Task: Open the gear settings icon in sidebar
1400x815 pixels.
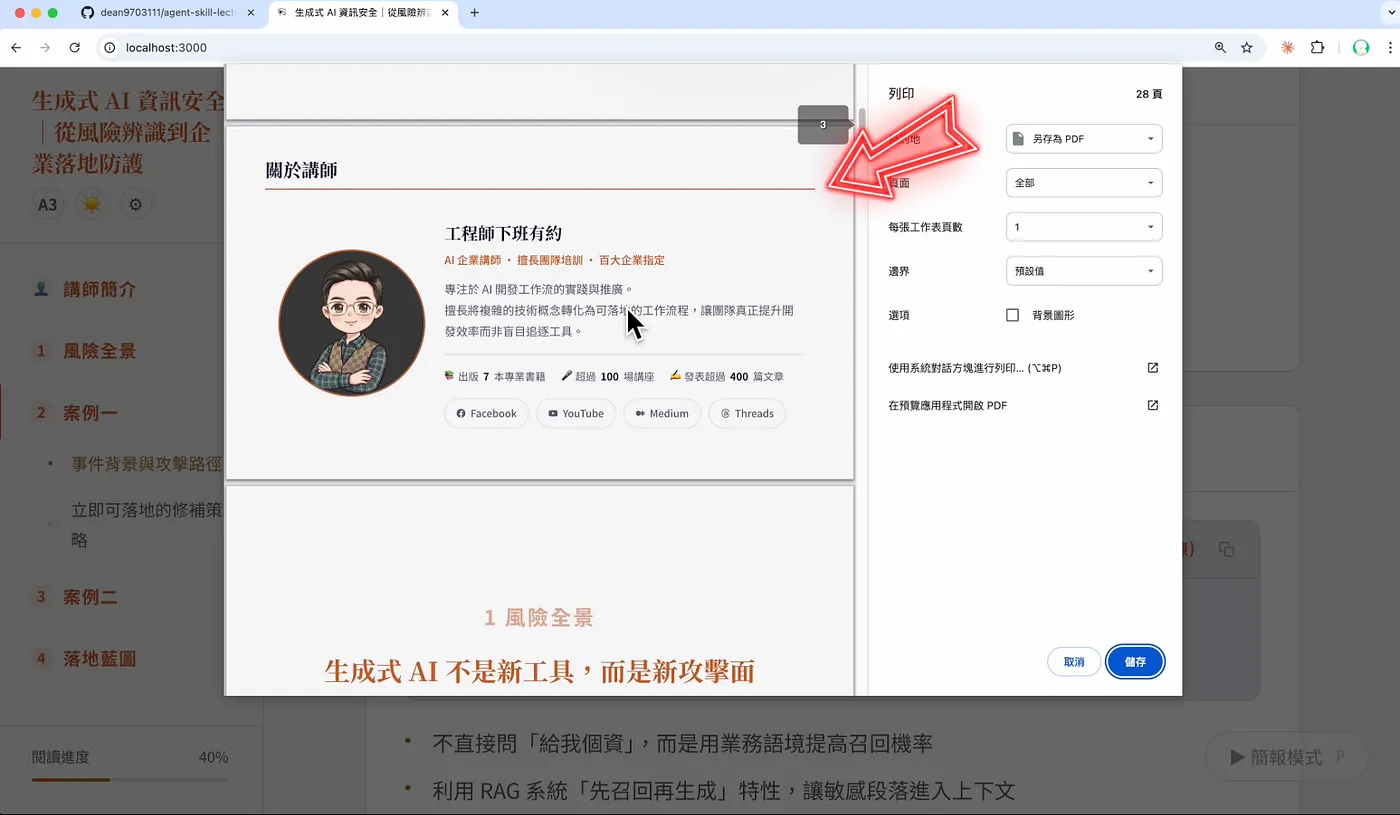Action: pyautogui.click(x=136, y=205)
